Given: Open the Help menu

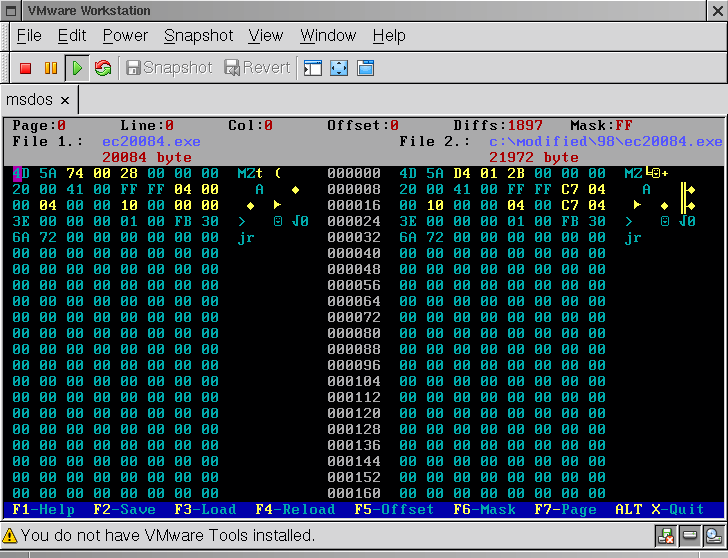Looking at the screenshot, I should [x=389, y=36].
